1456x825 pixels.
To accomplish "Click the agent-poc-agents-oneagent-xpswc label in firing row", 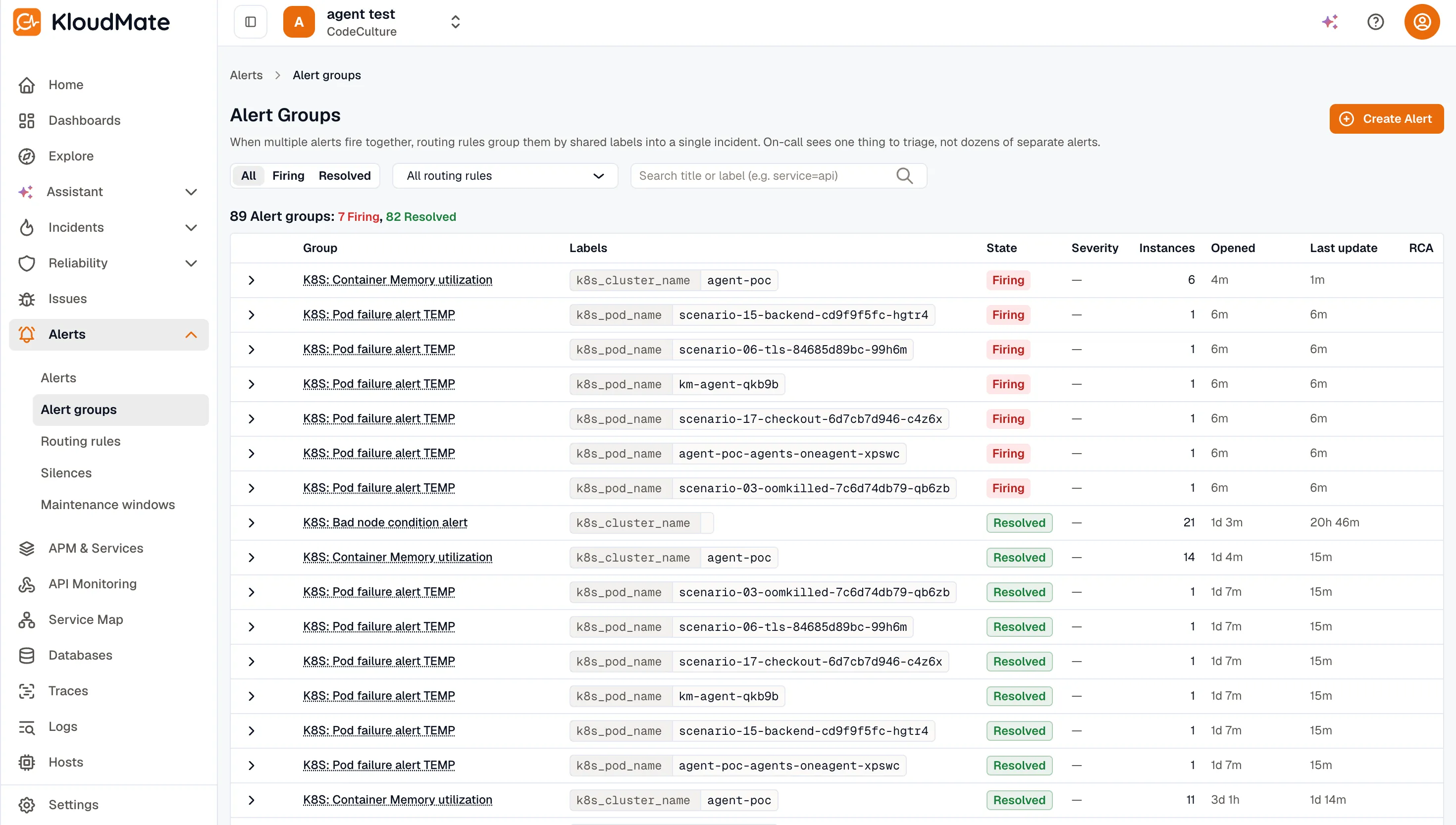I will [788, 454].
